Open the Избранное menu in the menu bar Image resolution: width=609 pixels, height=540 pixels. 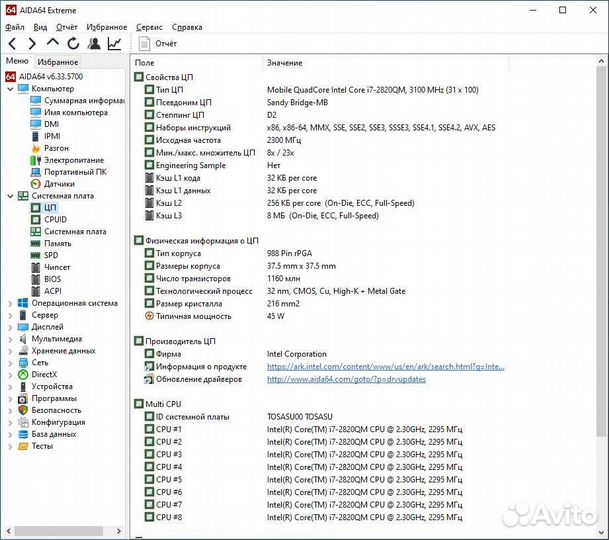tap(107, 27)
